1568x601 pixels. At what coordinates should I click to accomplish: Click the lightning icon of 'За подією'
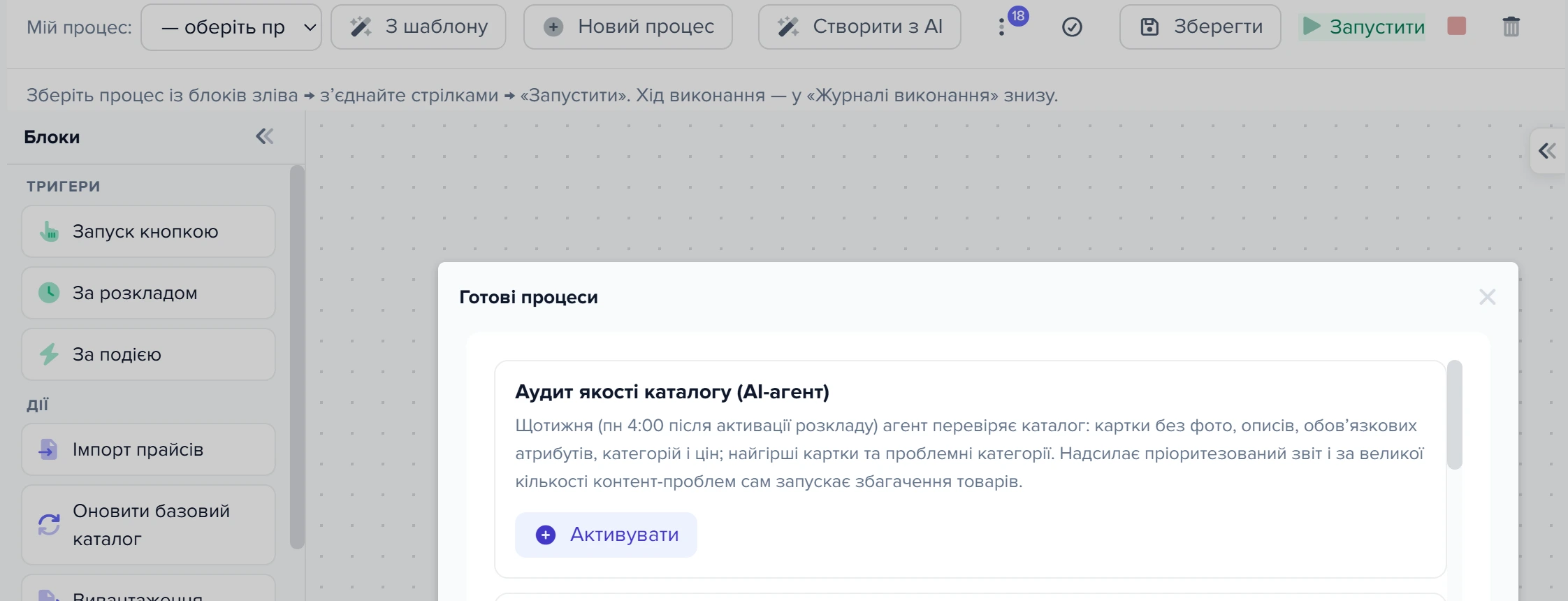click(49, 354)
